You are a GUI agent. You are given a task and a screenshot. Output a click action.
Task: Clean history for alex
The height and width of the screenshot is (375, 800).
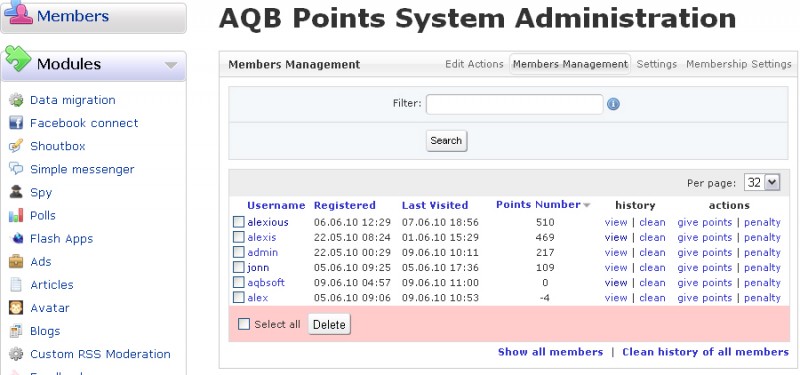click(x=652, y=298)
